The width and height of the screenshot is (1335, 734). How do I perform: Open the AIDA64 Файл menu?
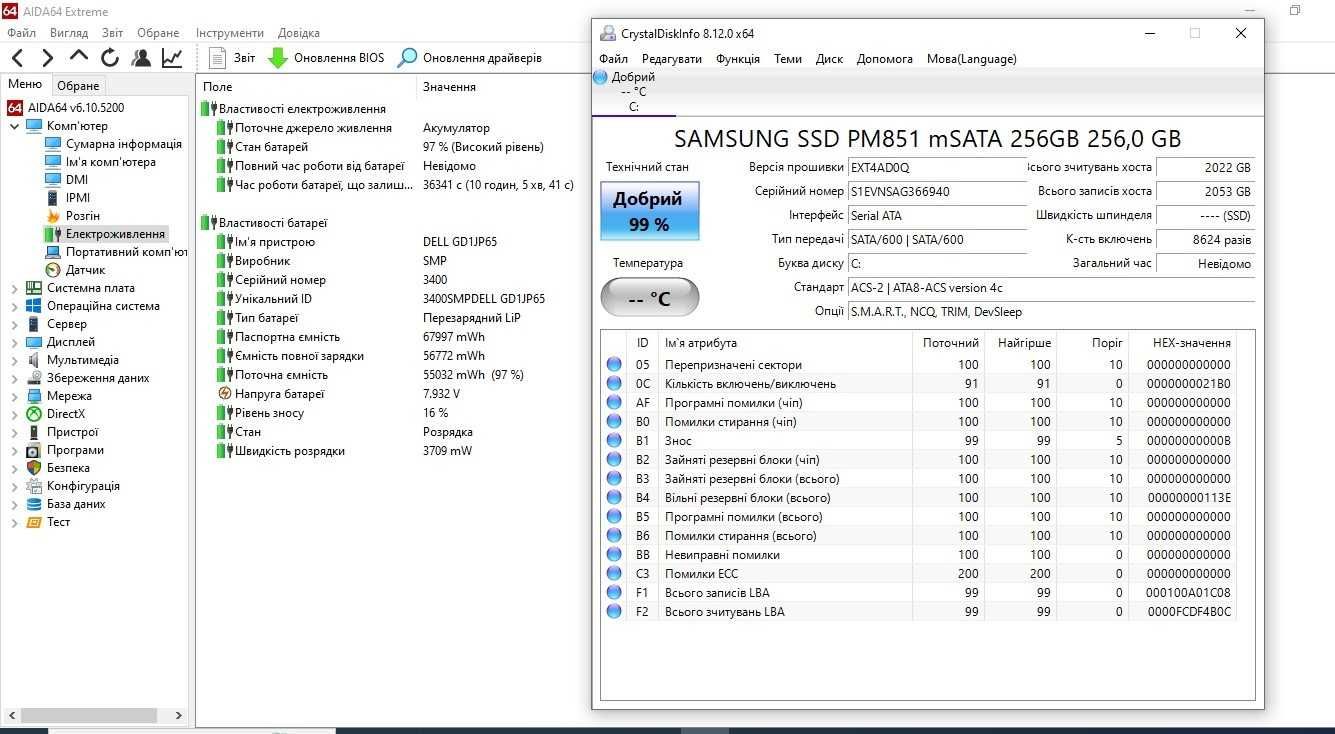[21, 33]
